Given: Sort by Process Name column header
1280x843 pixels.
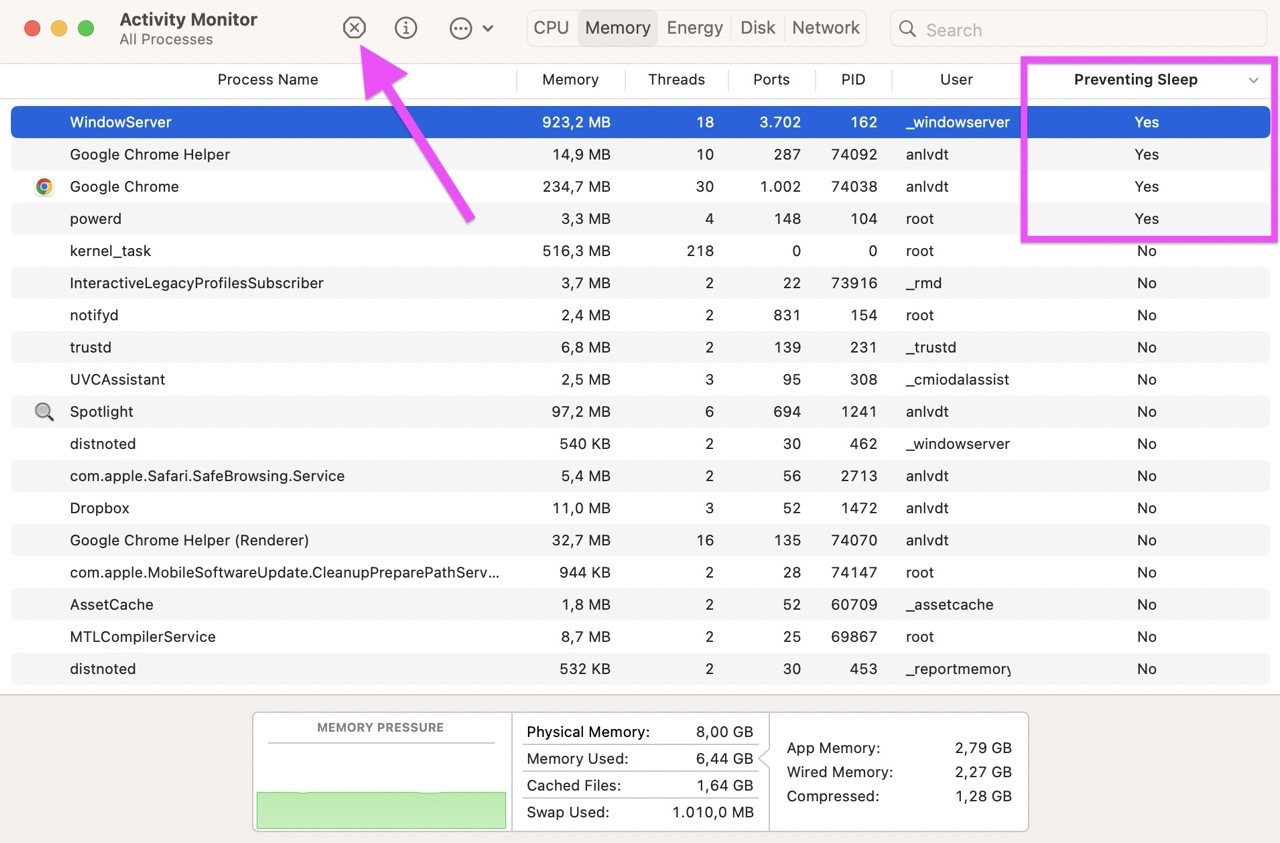Looking at the screenshot, I should (x=268, y=80).
